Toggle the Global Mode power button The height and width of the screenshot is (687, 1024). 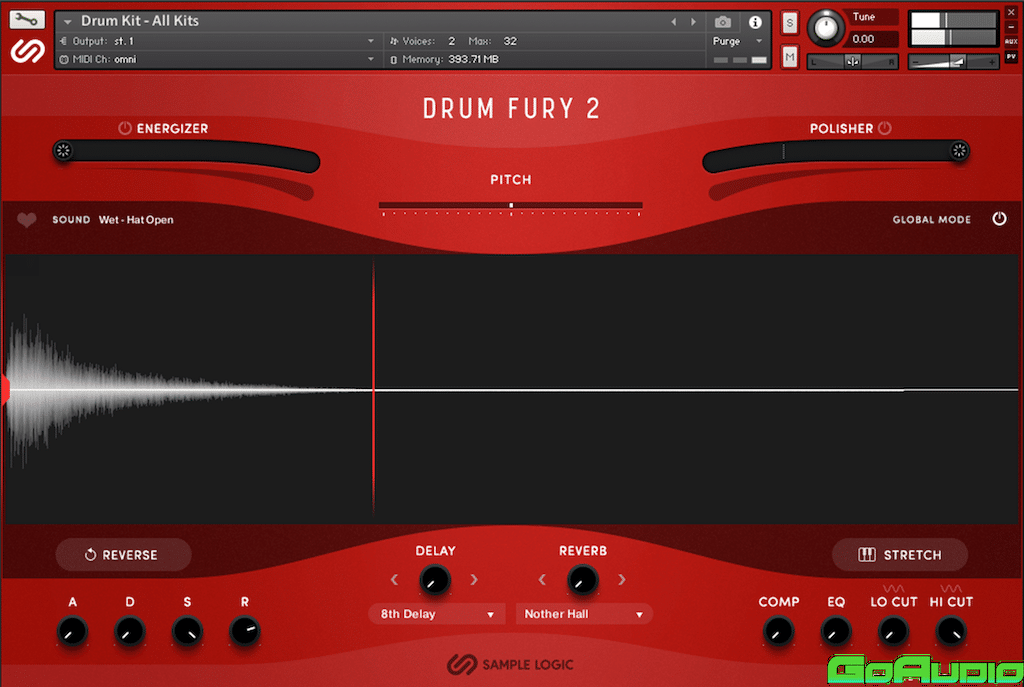click(x=999, y=219)
